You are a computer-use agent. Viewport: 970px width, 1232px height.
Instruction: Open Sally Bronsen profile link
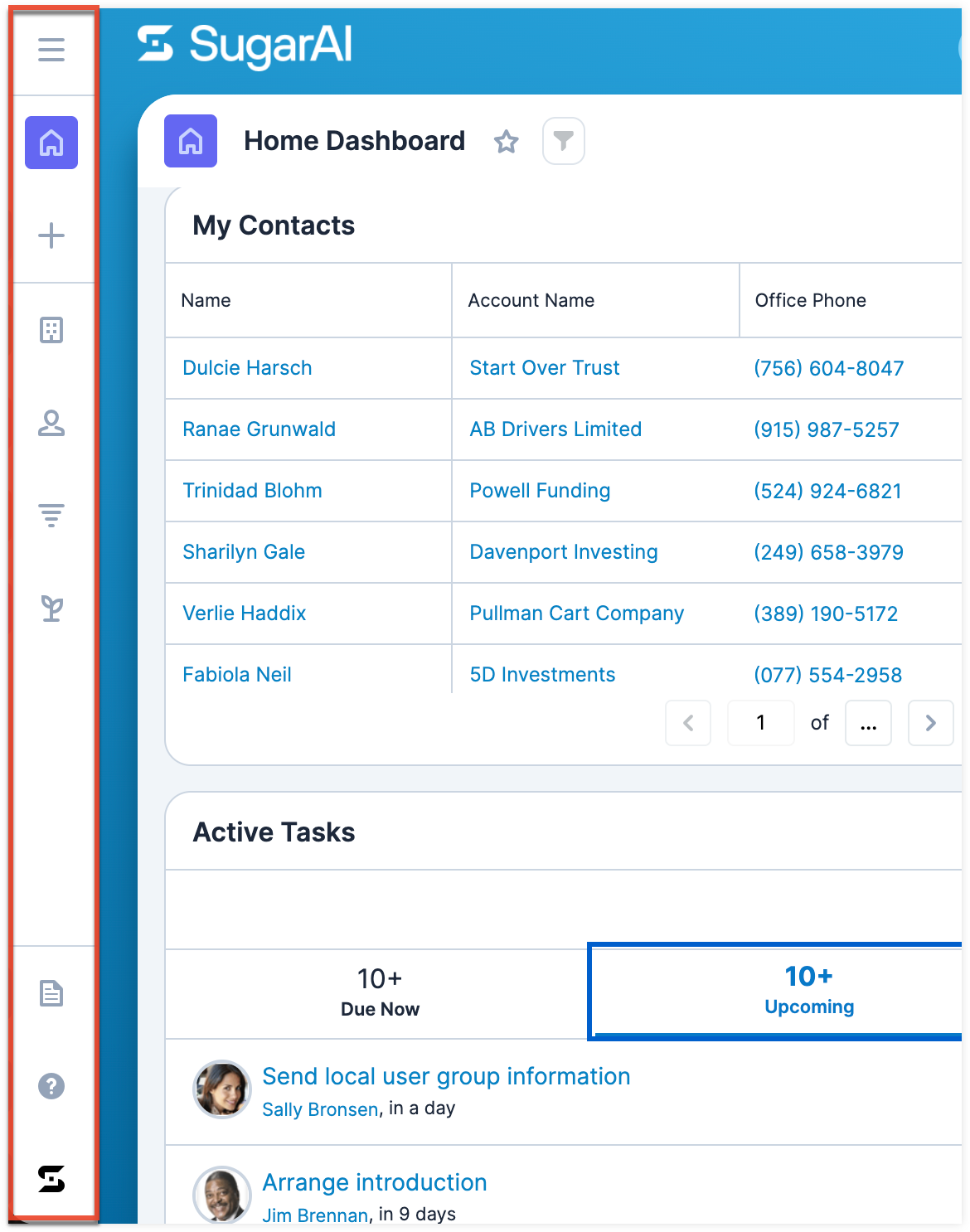point(320,1109)
